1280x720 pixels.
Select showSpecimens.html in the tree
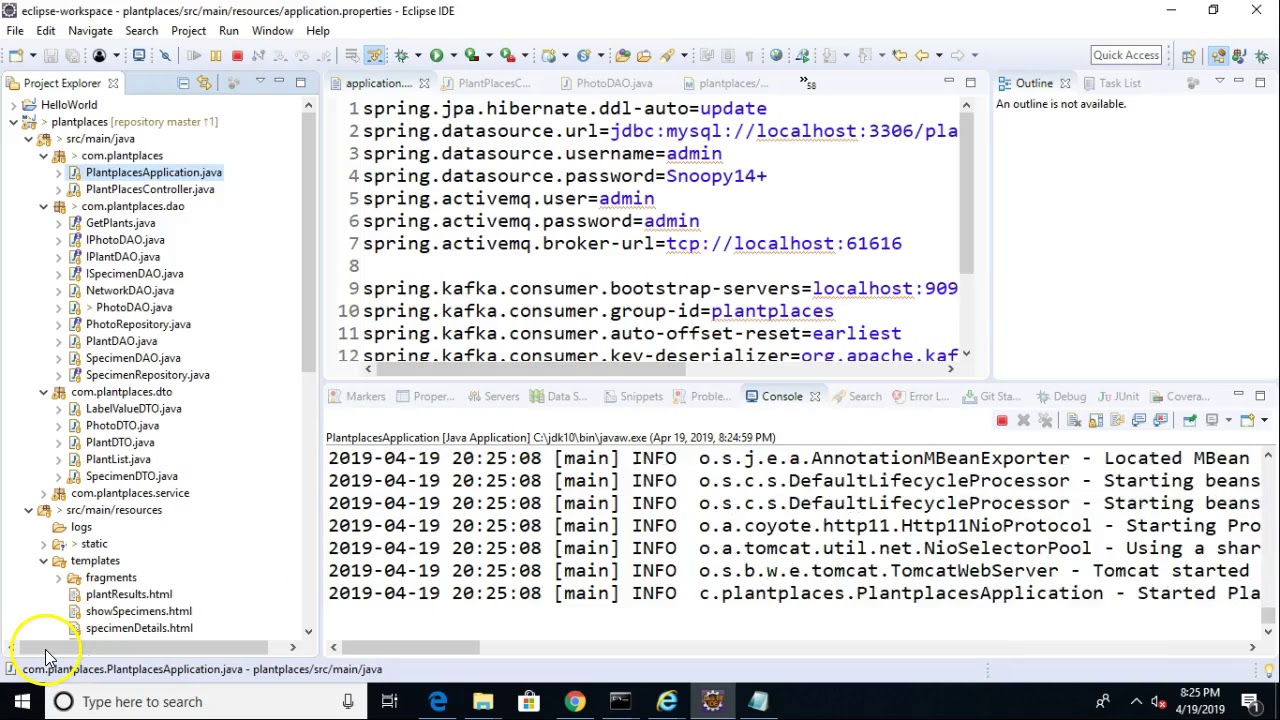coord(138,611)
